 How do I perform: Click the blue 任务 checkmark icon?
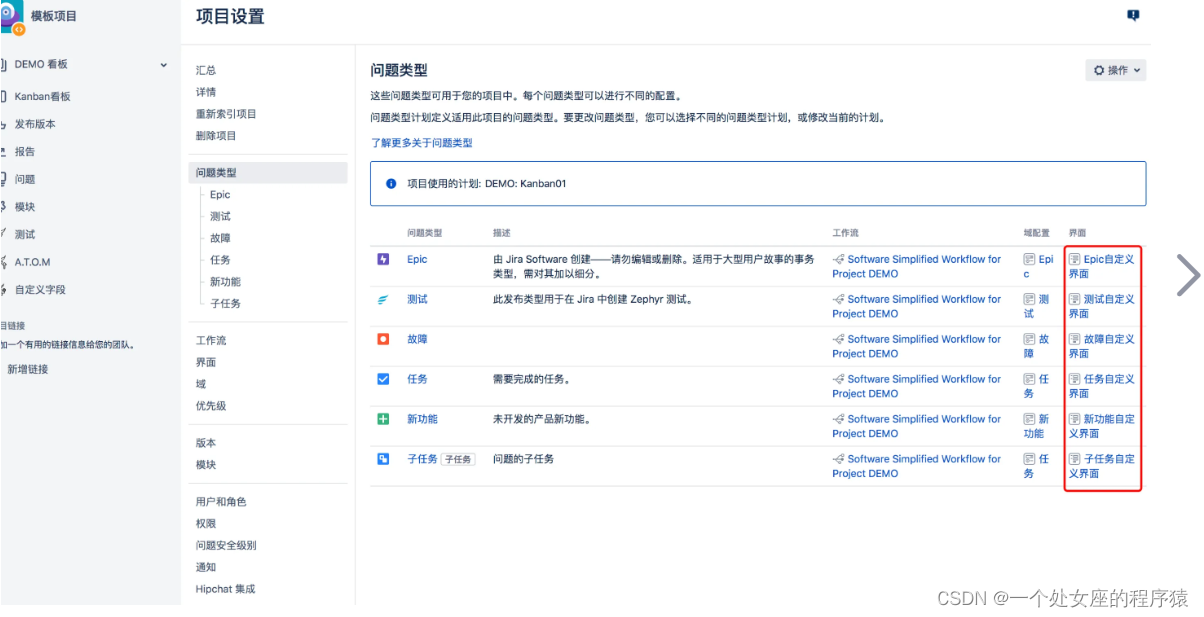[x=384, y=379]
